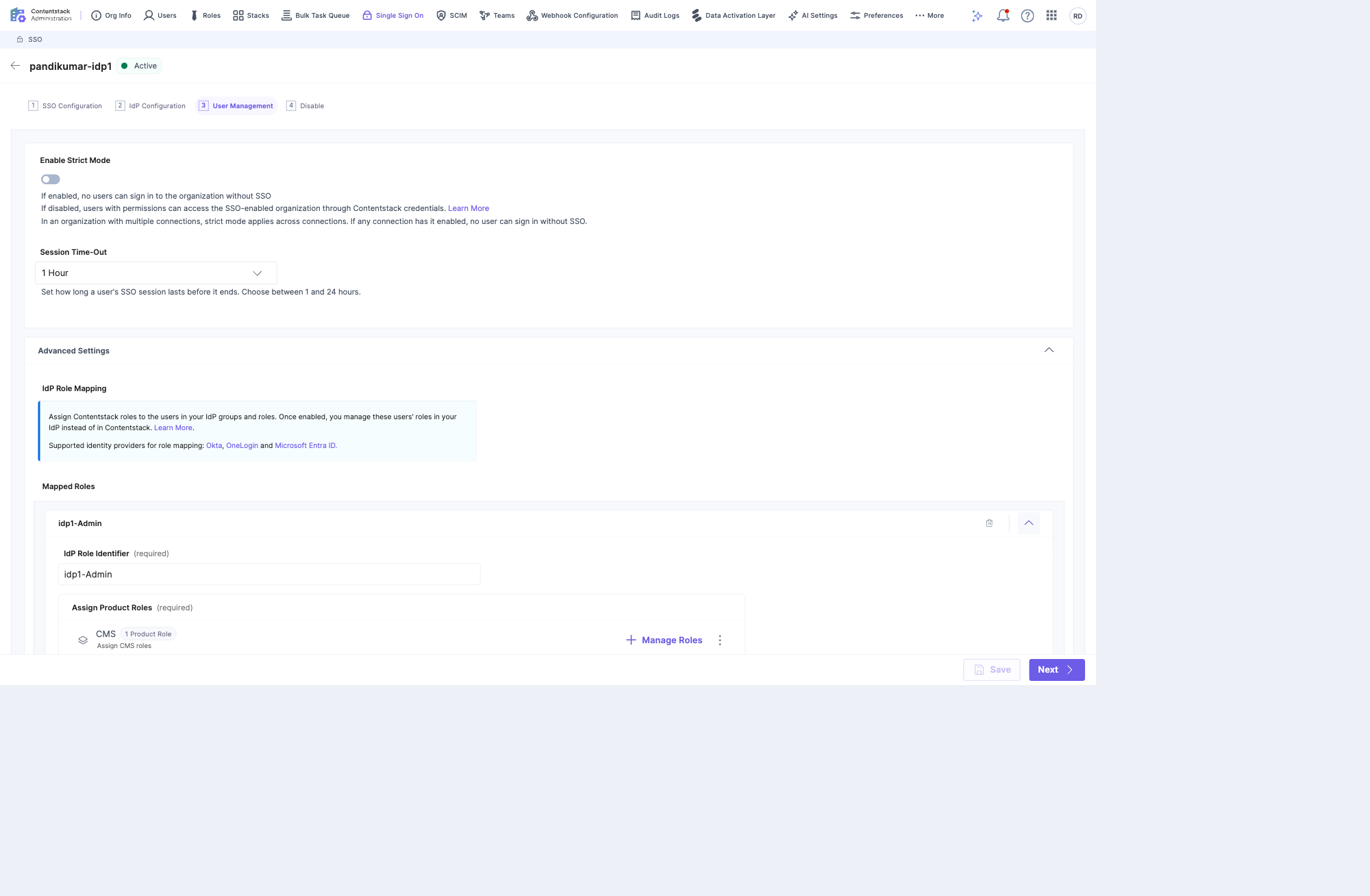Collapse the idp1-Admin role panel
Viewport: 1370px width, 896px height.
pos(1029,523)
